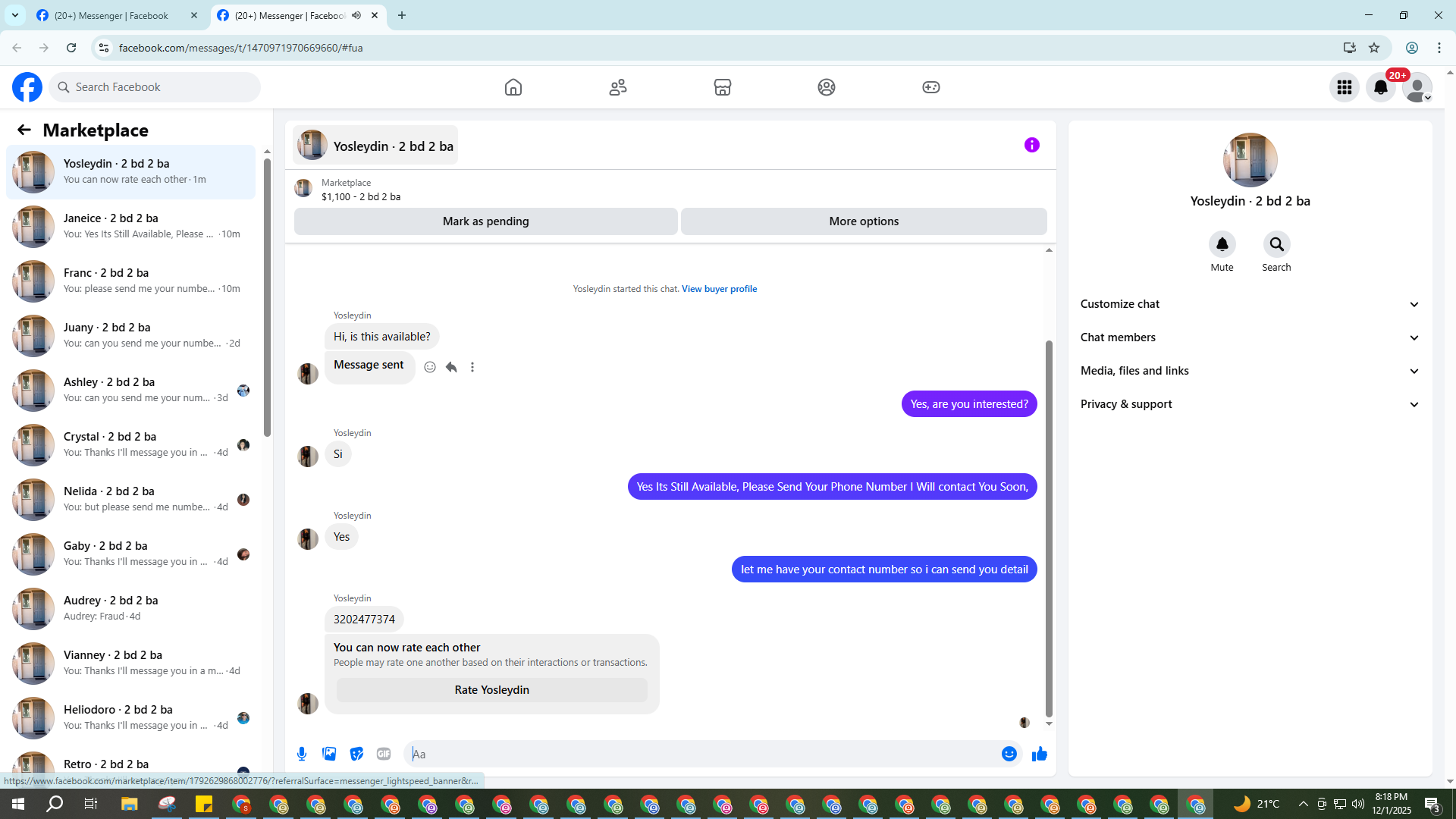
Task: Open the notifications bell
Action: click(1381, 87)
